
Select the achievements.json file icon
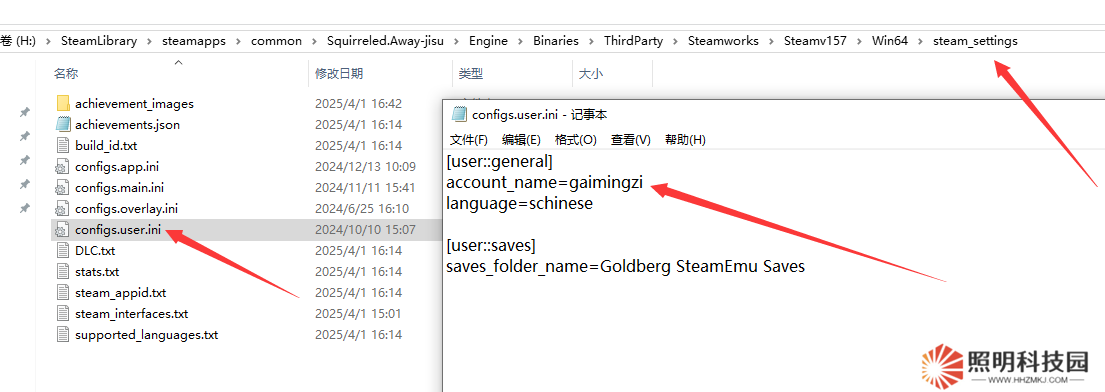pyautogui.click(x=63, y=125)
